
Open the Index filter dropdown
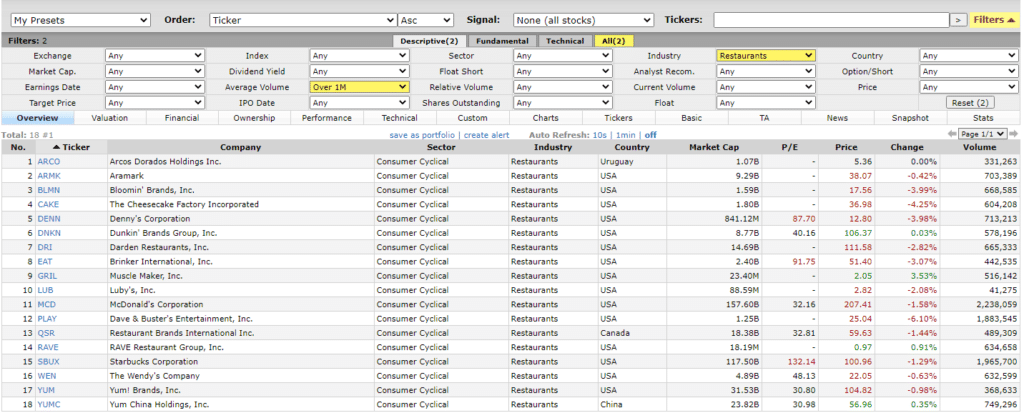pos(359,56)
